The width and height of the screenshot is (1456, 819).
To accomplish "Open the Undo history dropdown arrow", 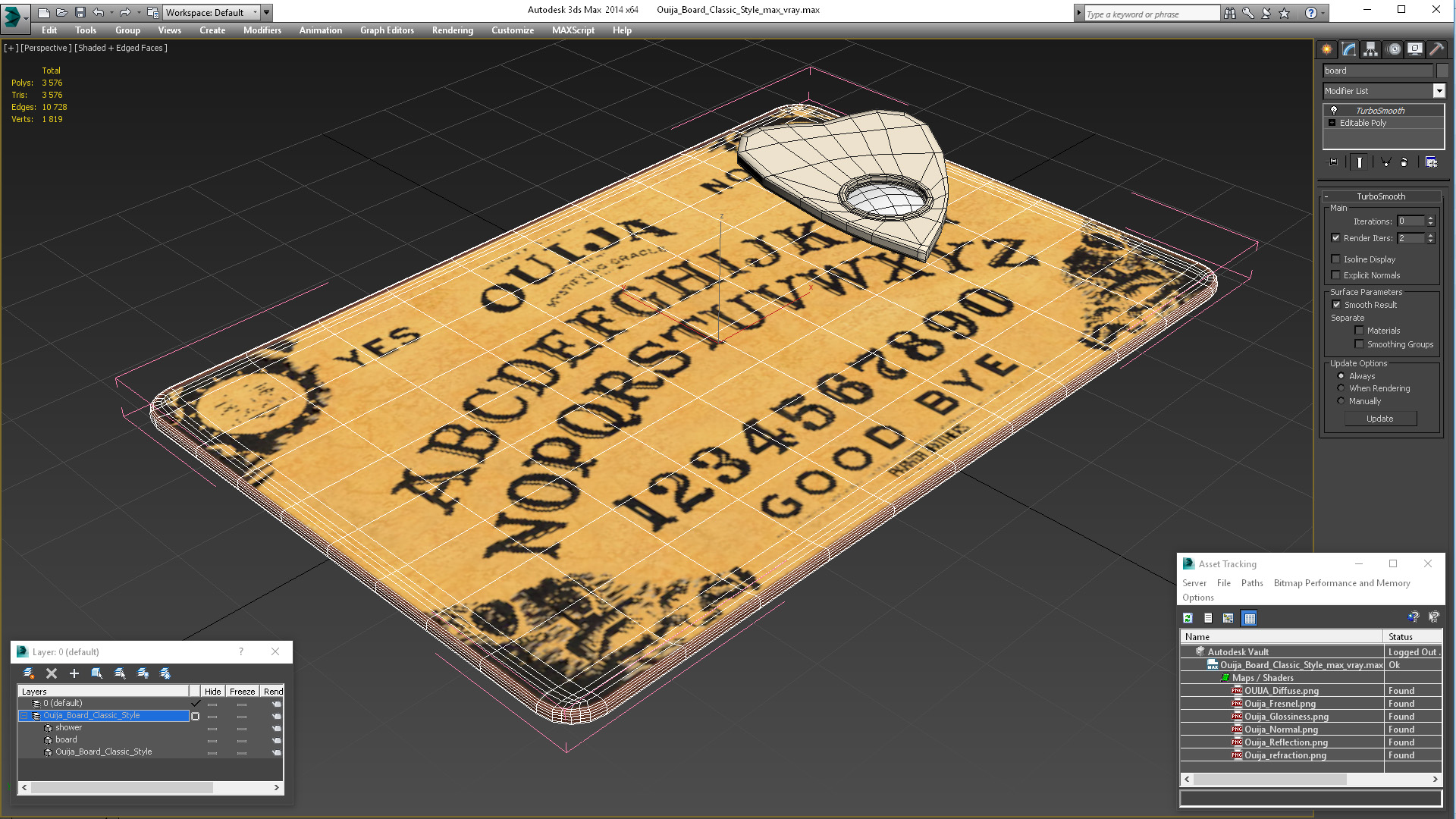I will tap(111, 12).
